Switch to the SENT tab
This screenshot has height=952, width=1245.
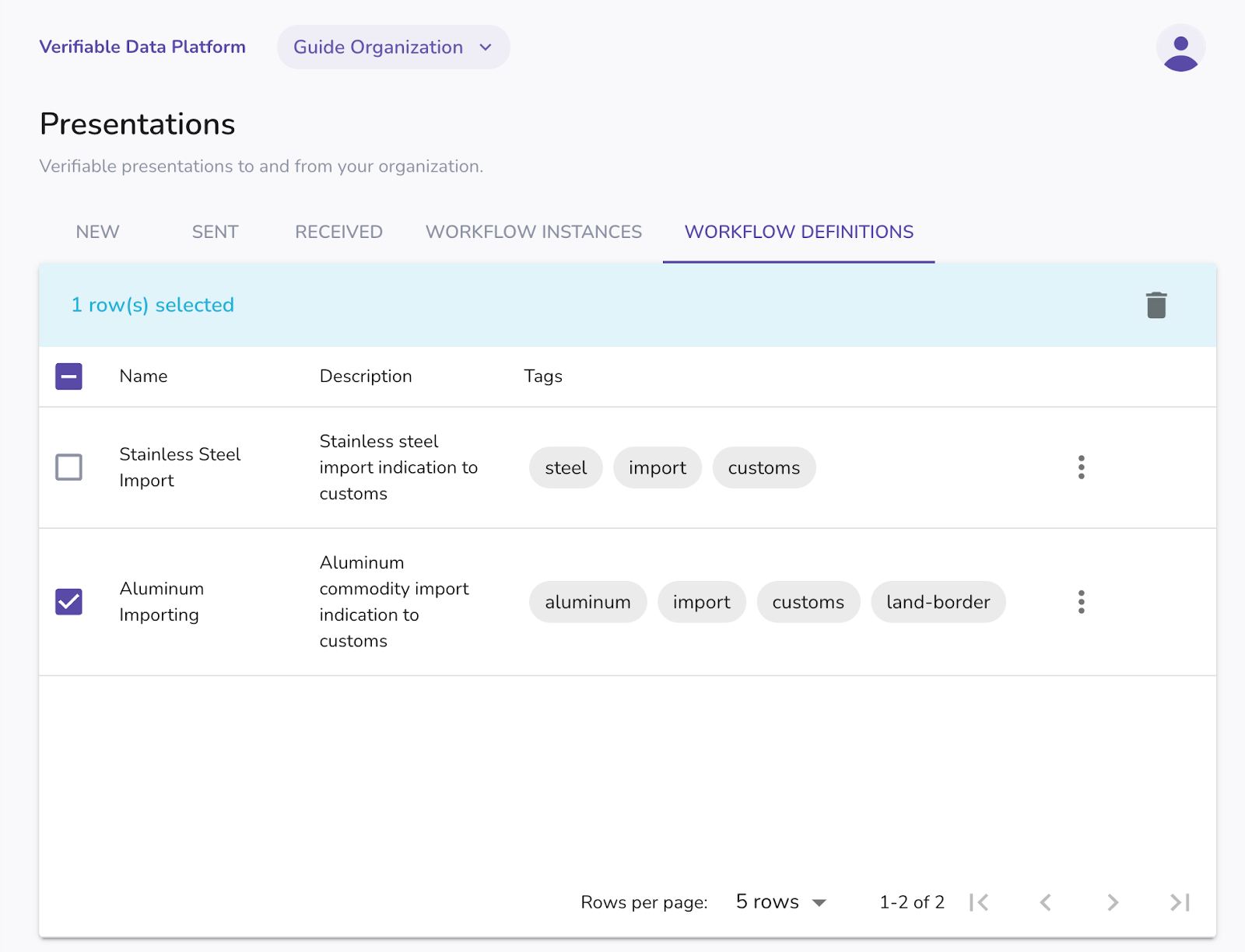215,232
